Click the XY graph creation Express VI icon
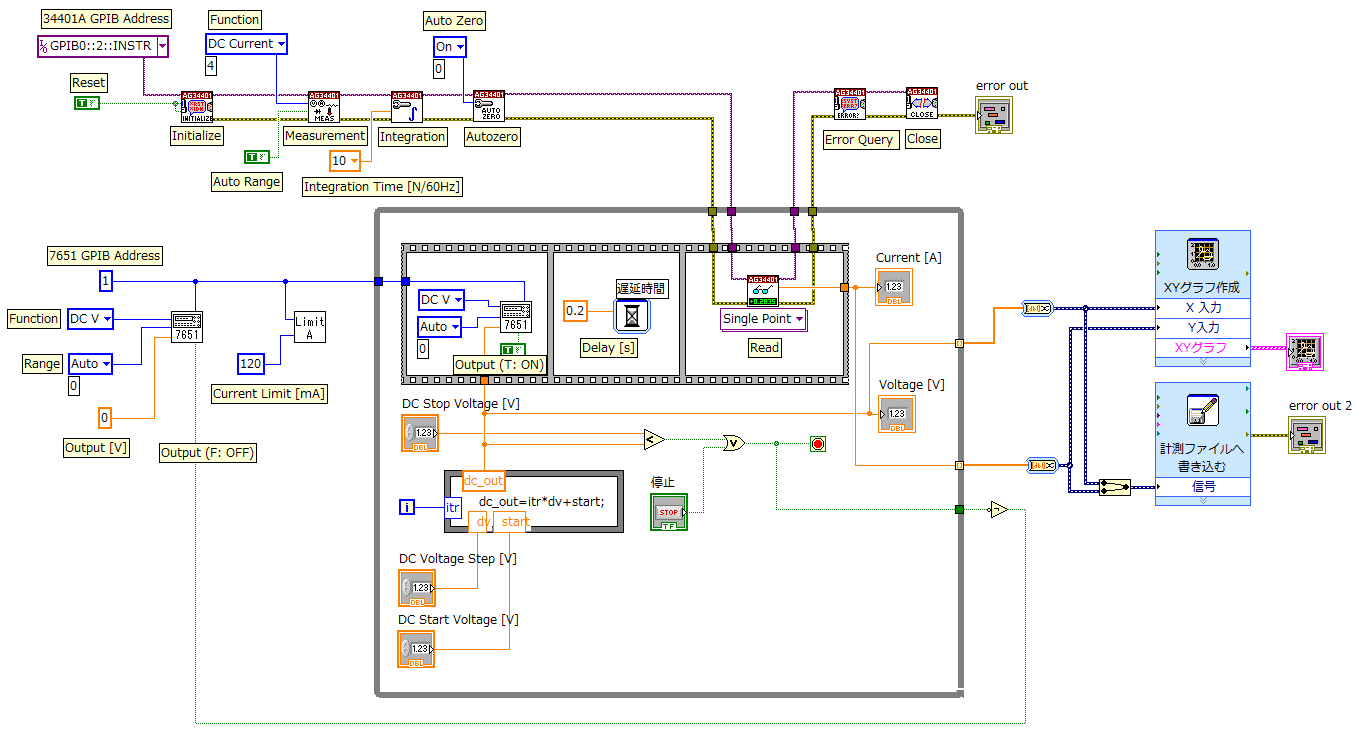Image resolution: width=1356 pixels, height=736 pixels. pos(1201,255)
